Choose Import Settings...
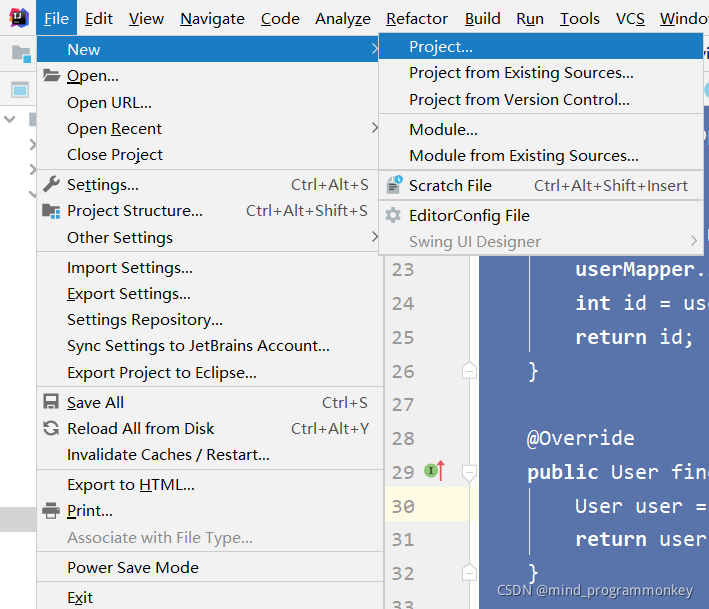Screen dimensions: 709x609 210,268
